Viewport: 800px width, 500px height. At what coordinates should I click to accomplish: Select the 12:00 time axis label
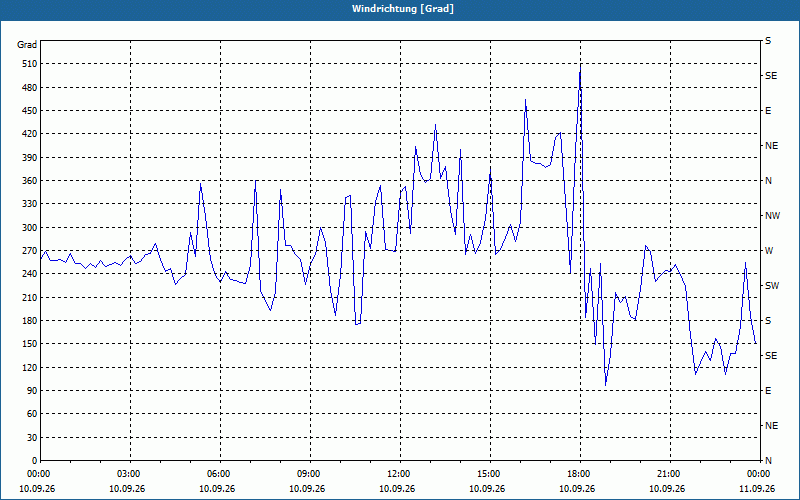click(400, 473)
